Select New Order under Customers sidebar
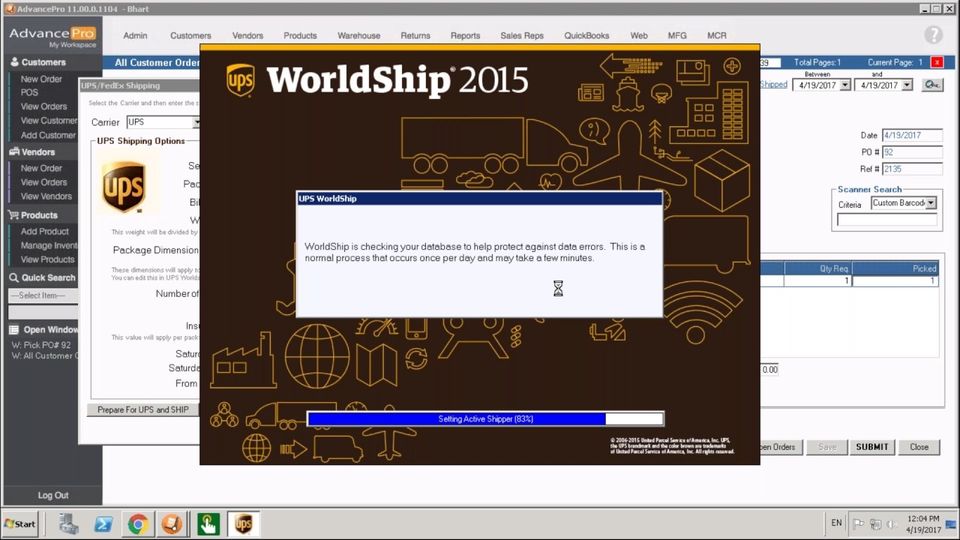 click(41, 79)
